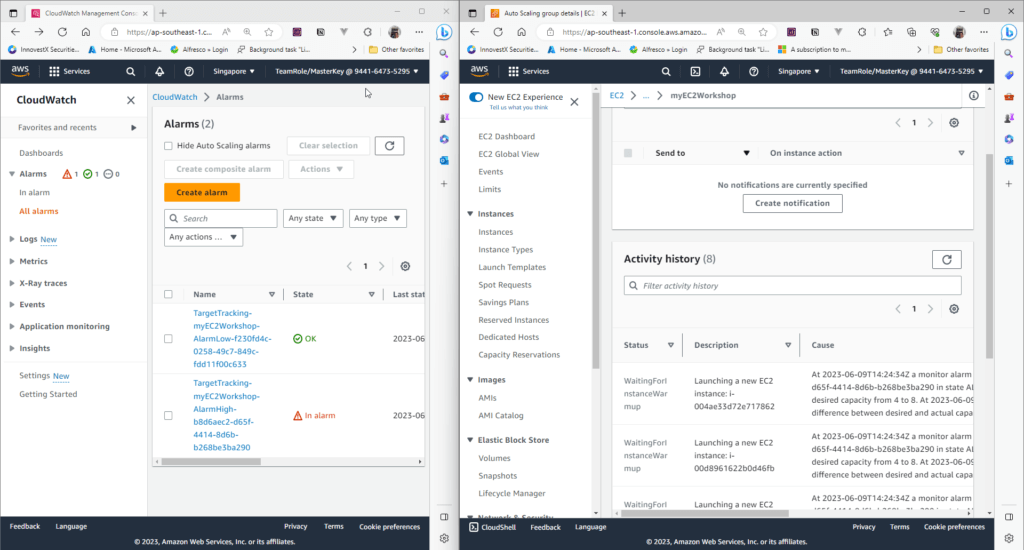Viewport: 1024px width, 550px height.
Task: Open CloudWatch breadcrumb link
Action: (x=174, y=97)
